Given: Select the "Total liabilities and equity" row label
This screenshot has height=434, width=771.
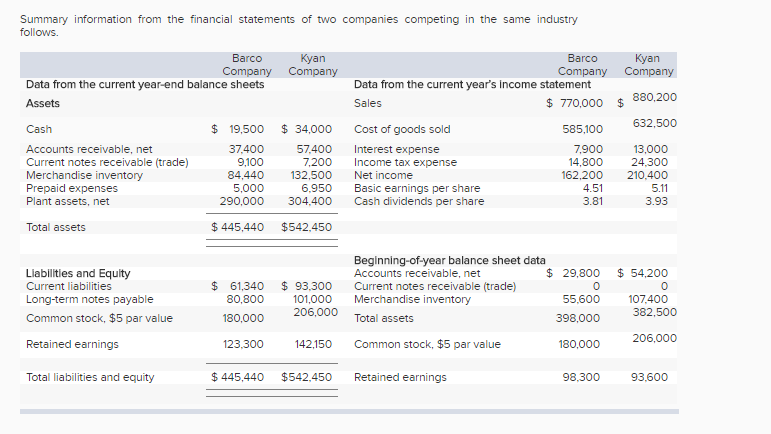Looking at the screenshot, I should pos(90,377).
